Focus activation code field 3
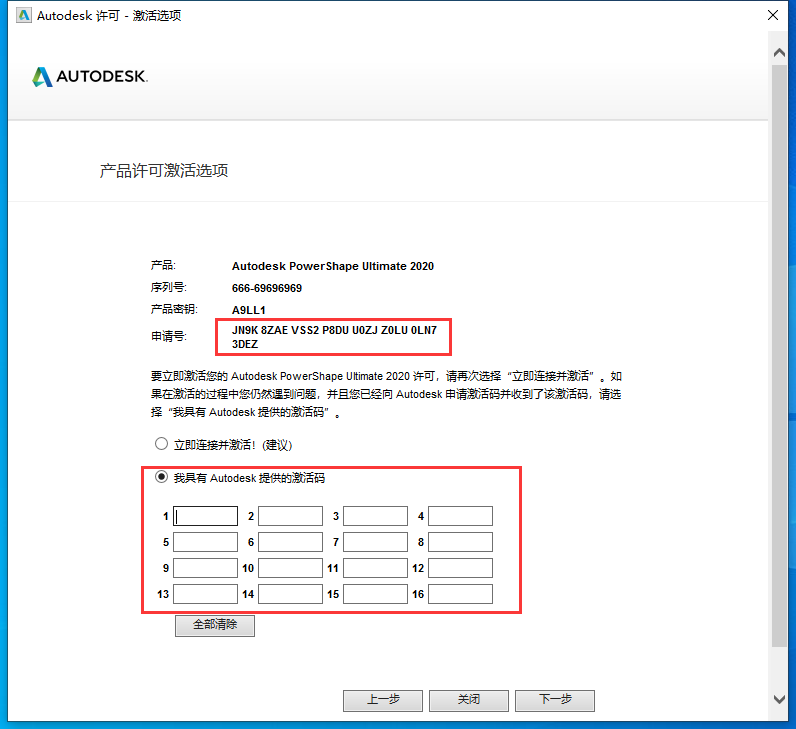 (375, 516)
